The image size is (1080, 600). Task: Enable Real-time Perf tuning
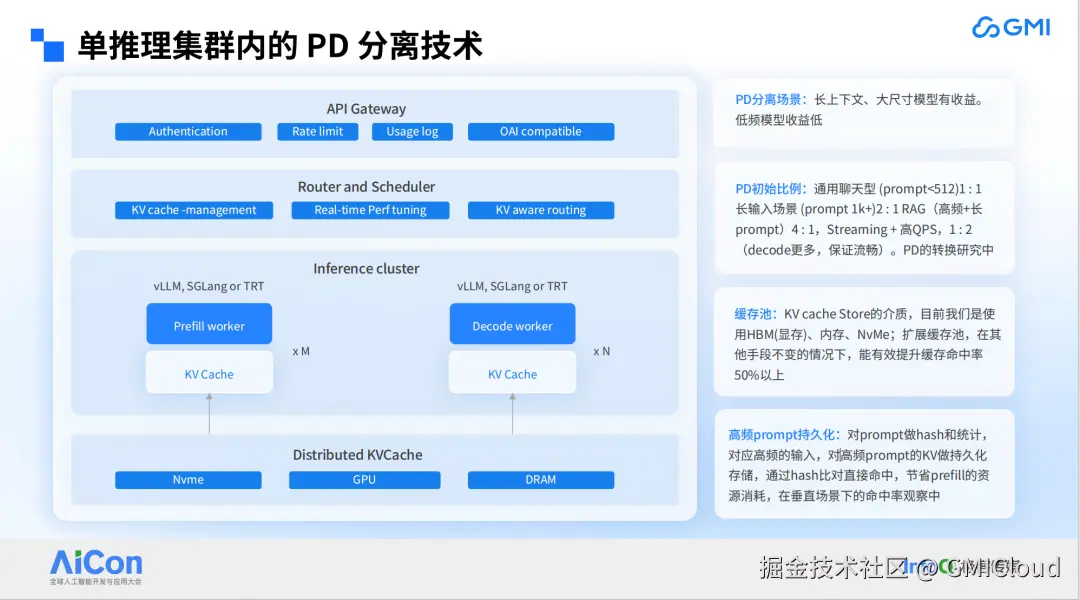(370, 210)
